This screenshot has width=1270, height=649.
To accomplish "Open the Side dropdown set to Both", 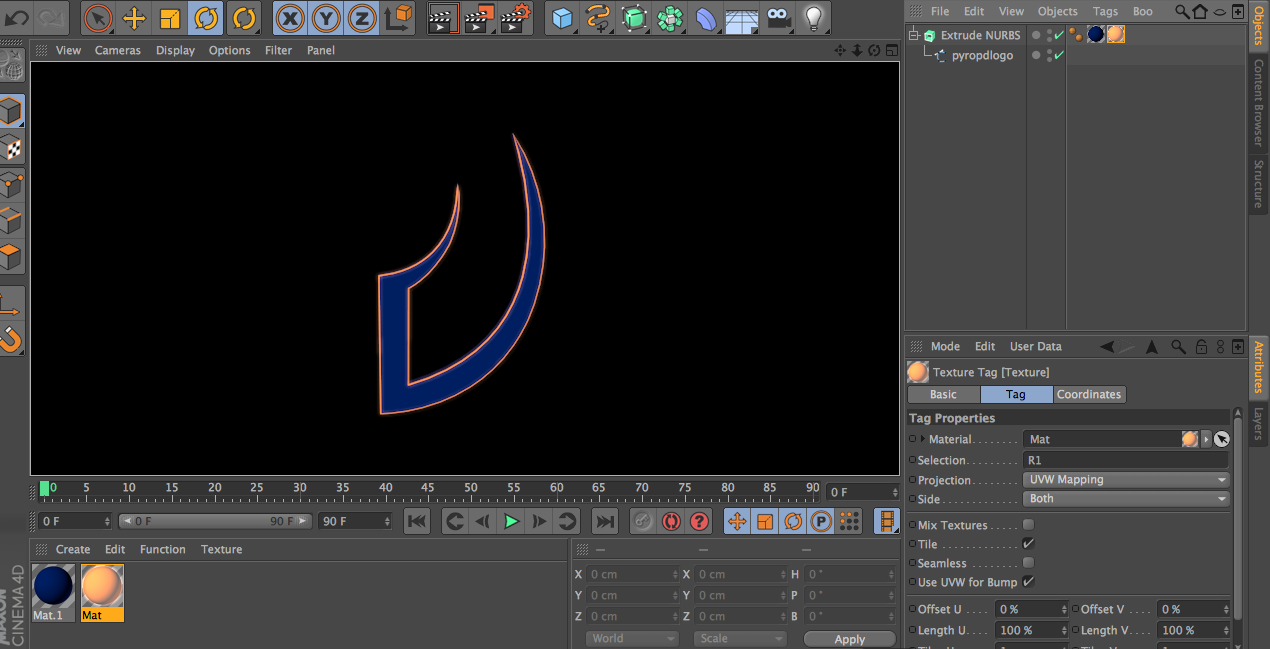I will 1126,499.
